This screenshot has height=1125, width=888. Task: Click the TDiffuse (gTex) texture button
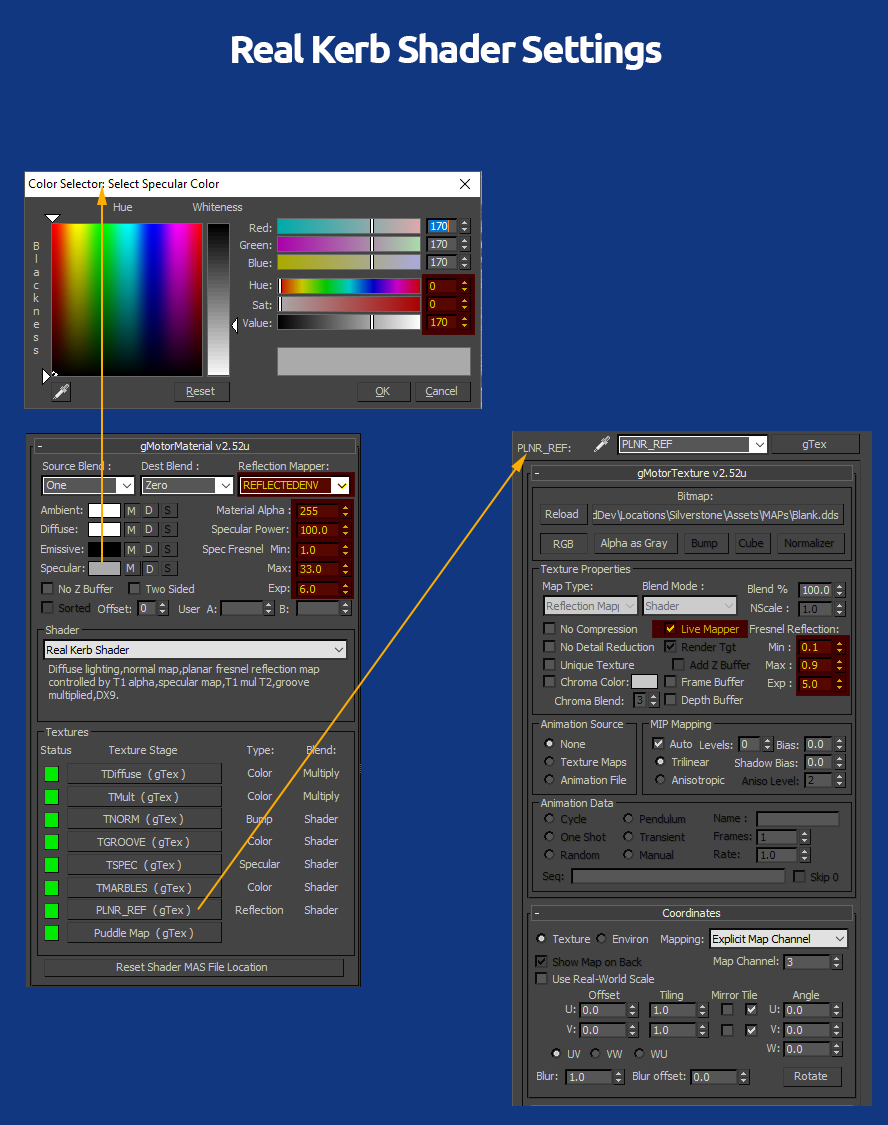tap(144, 774)
